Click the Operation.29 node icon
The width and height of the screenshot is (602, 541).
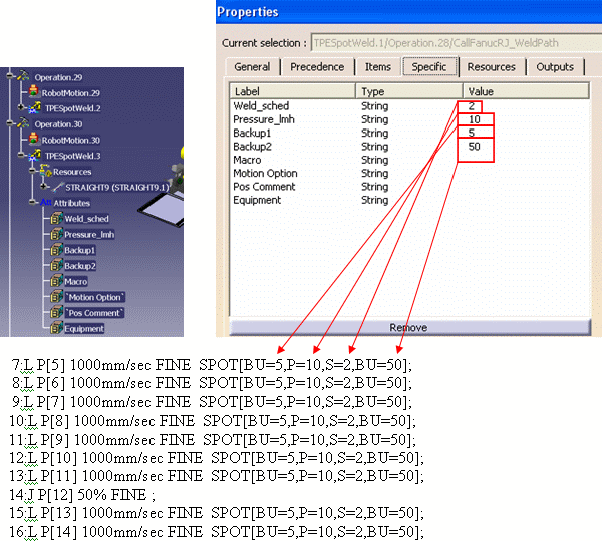[x=22, y=76]
